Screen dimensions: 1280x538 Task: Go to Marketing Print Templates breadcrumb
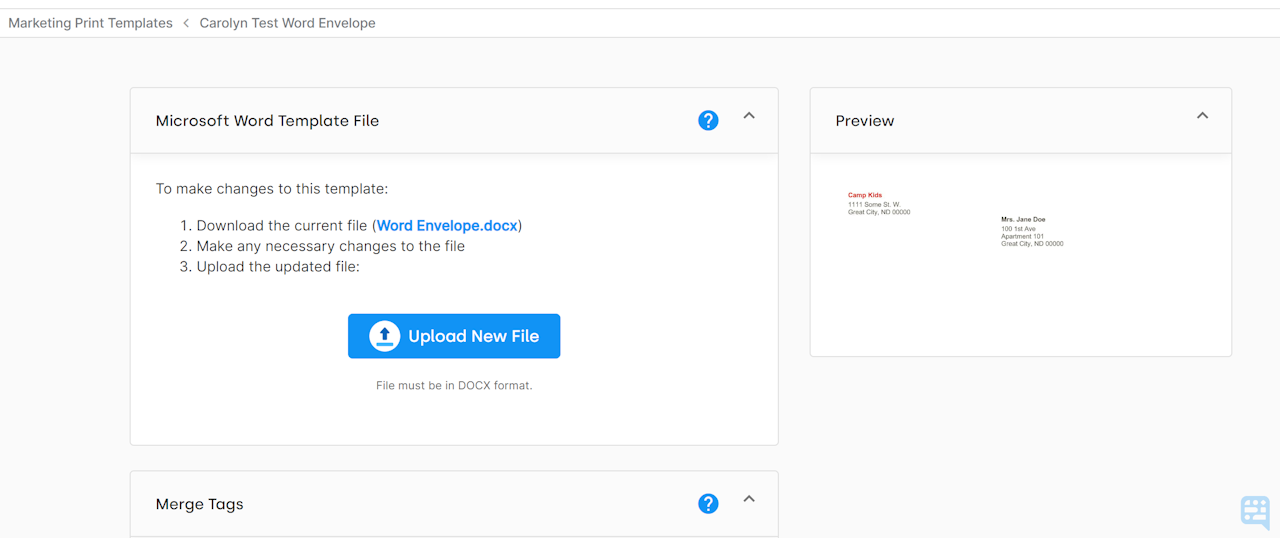[x=90, y=23]
